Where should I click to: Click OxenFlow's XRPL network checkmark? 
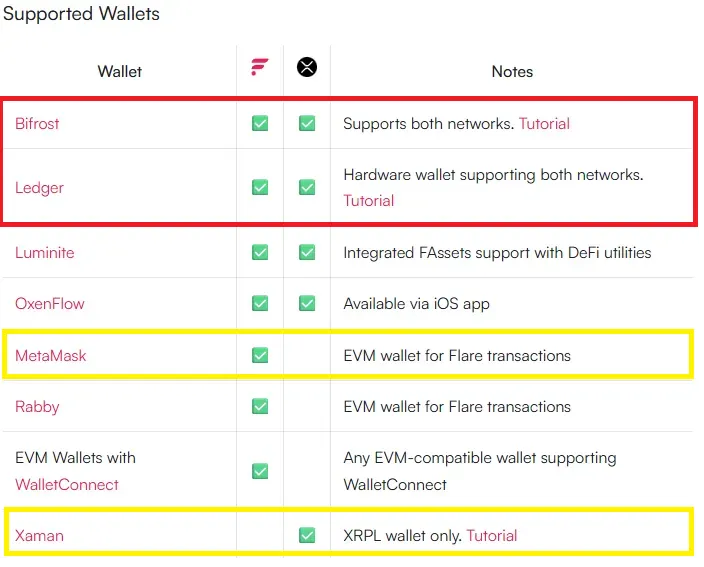pos(307,303)
